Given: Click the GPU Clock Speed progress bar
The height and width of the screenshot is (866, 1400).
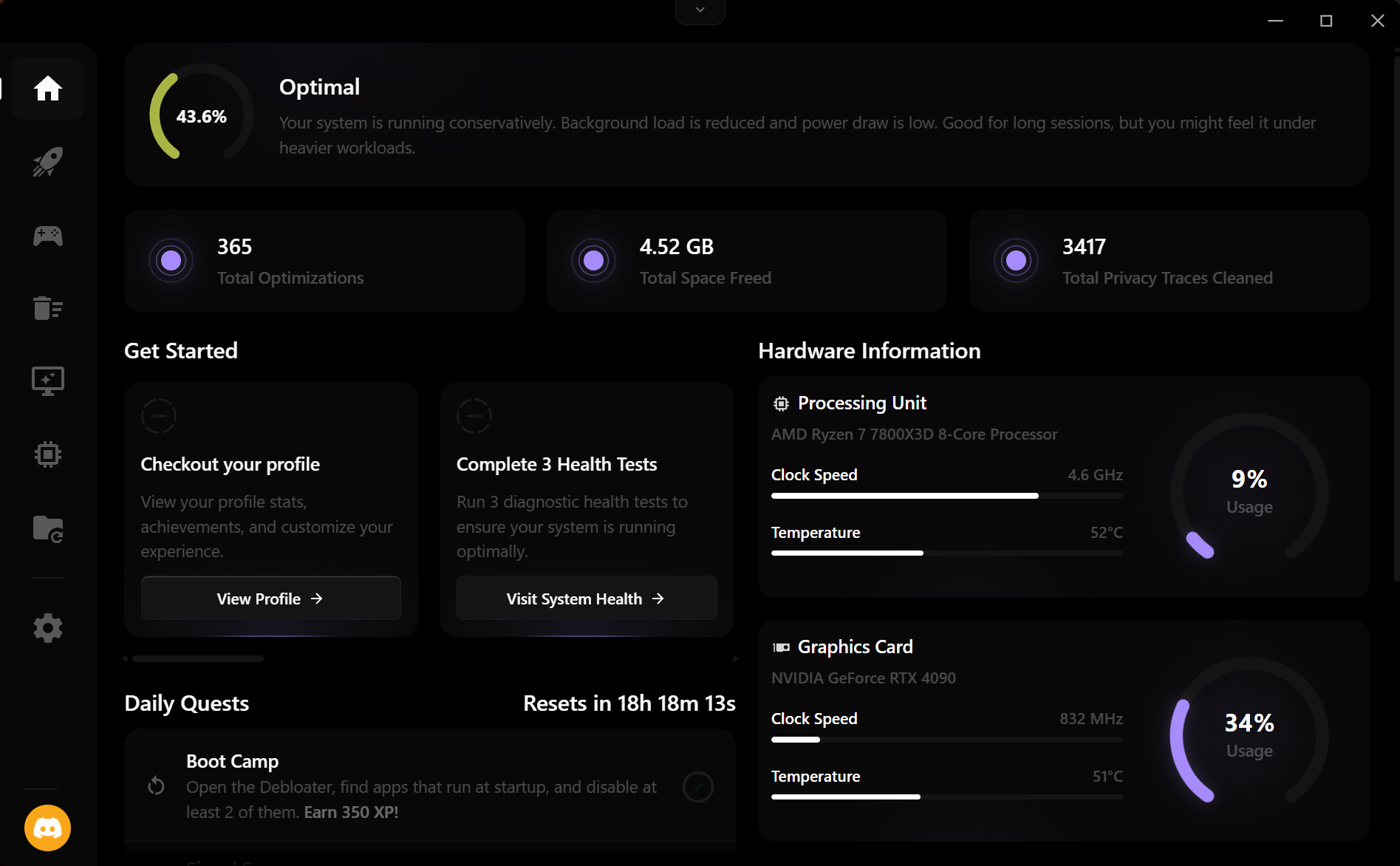Looking at the screenshot, I should click(947, 740).
